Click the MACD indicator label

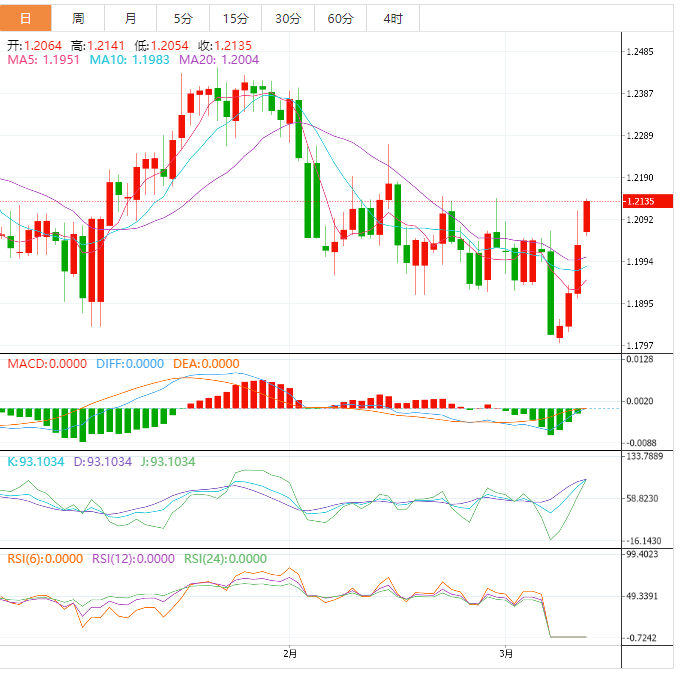tap(47, 364)
